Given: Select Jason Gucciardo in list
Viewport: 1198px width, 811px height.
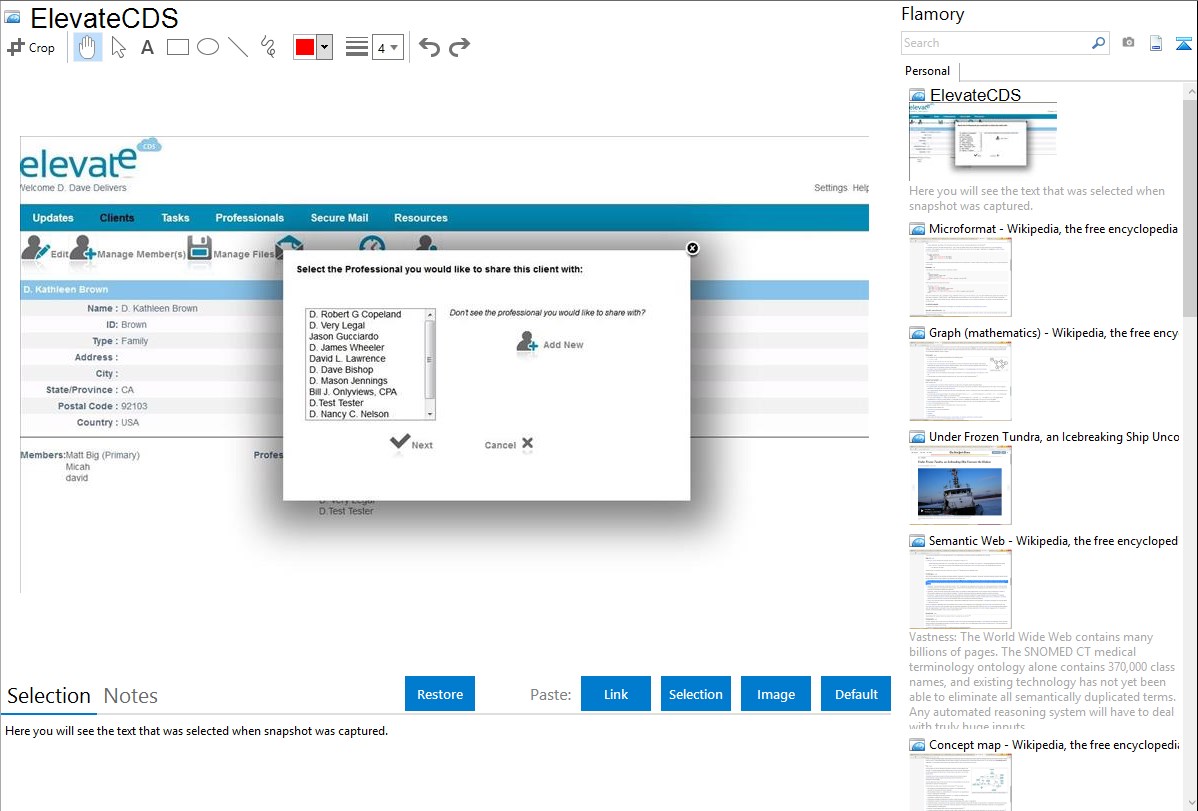Looking at the screenshot, I should point(344,336).
